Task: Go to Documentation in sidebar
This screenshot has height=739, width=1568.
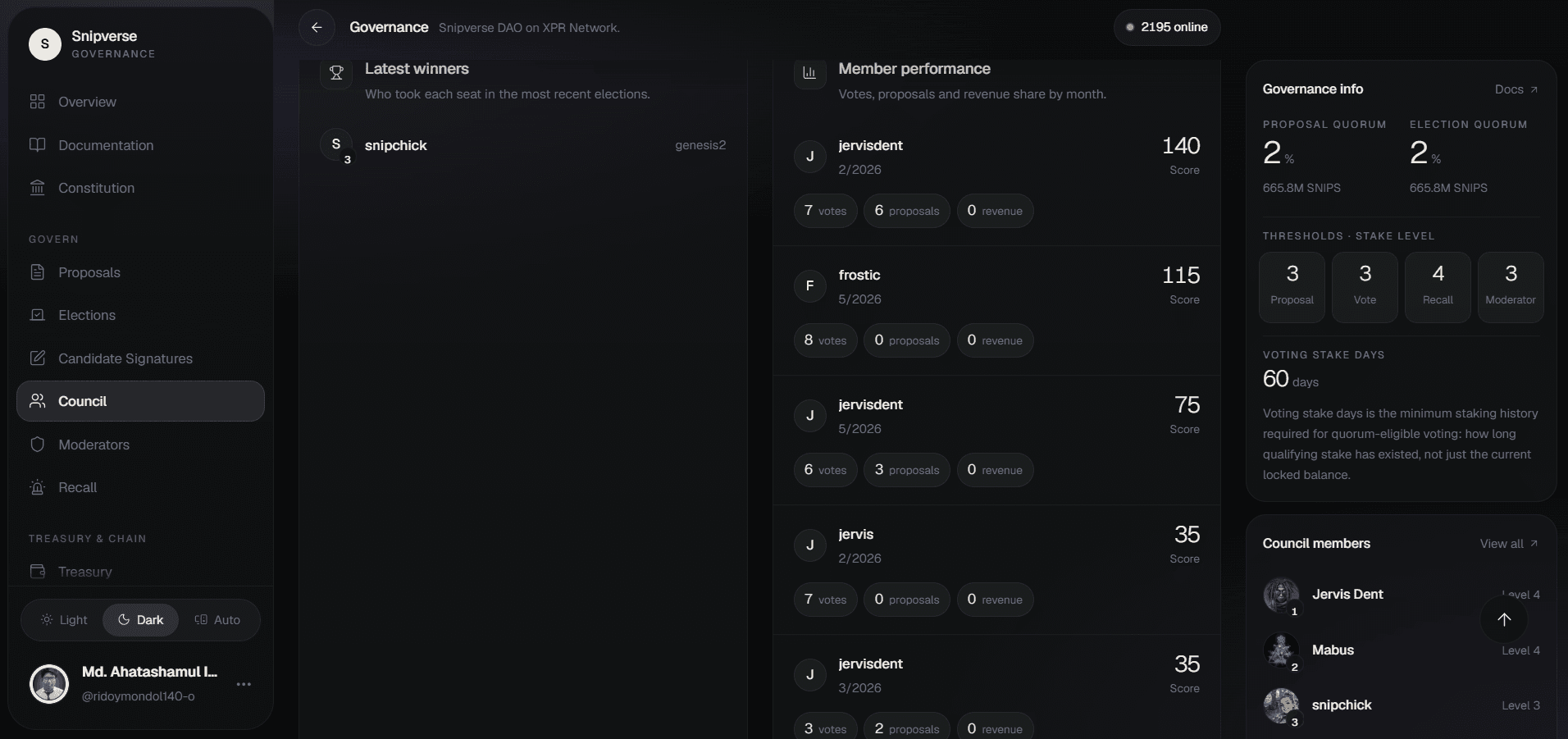Action: 140,145
